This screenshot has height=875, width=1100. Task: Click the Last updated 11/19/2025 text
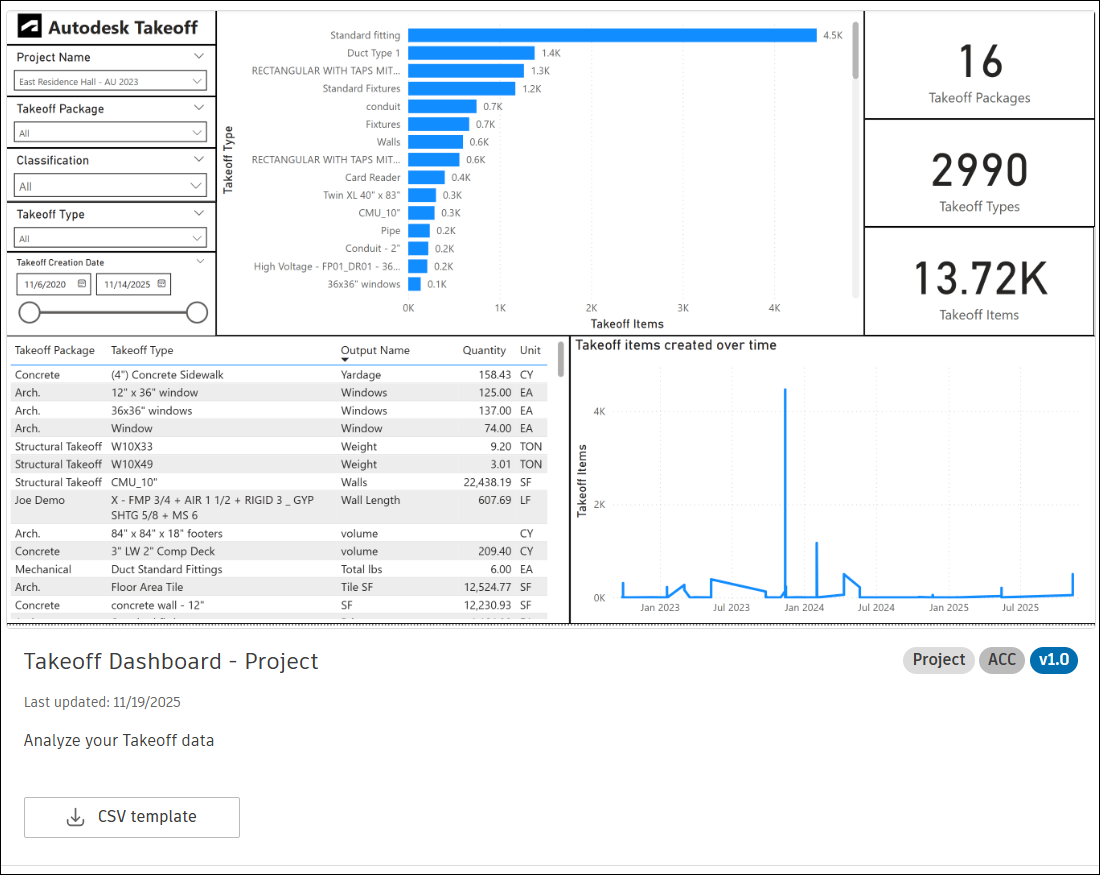click(x=102, y=702)
